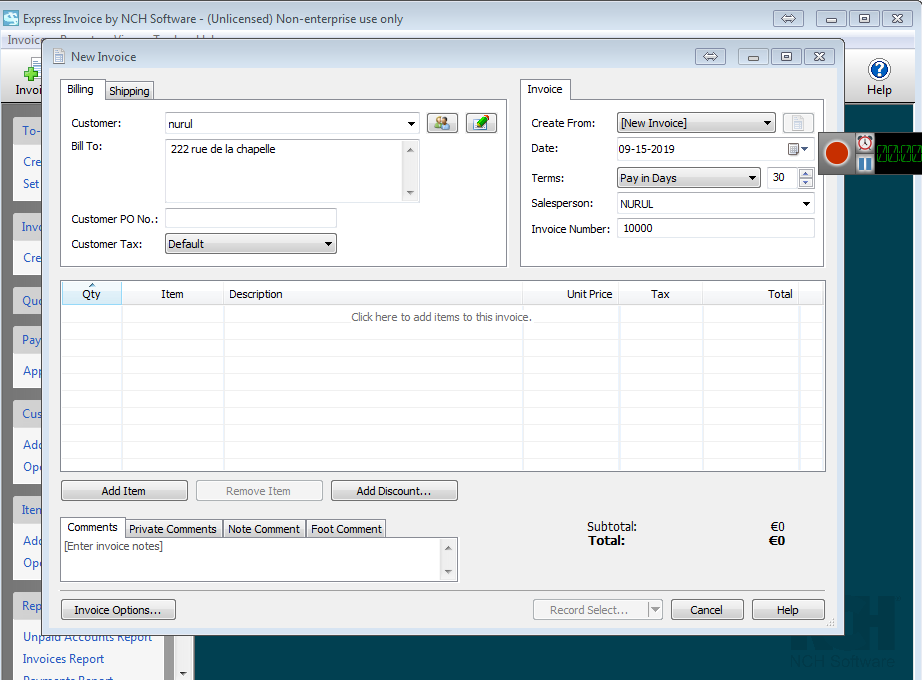Click the payment days value field
The height and width of the screenshot is (680, 922).
click(x=783, y=178)
